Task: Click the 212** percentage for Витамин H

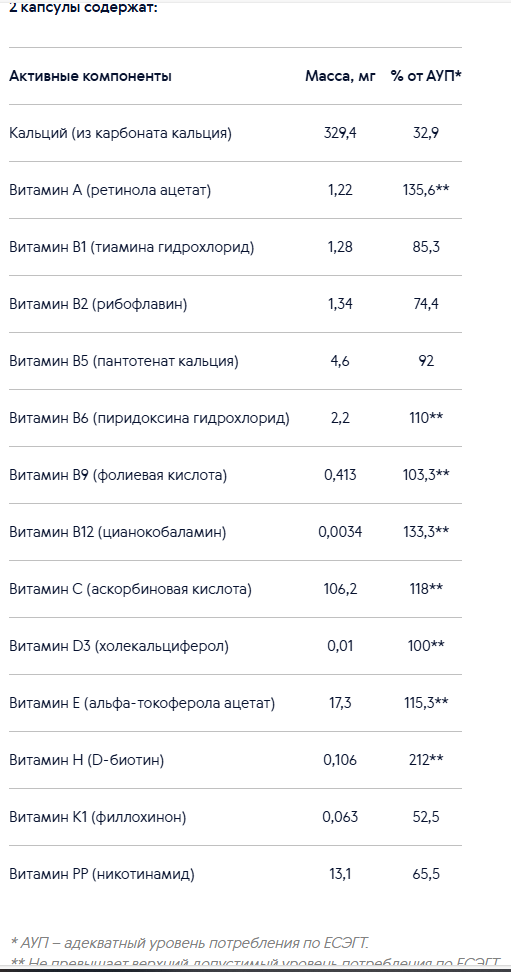Action: 426,761
